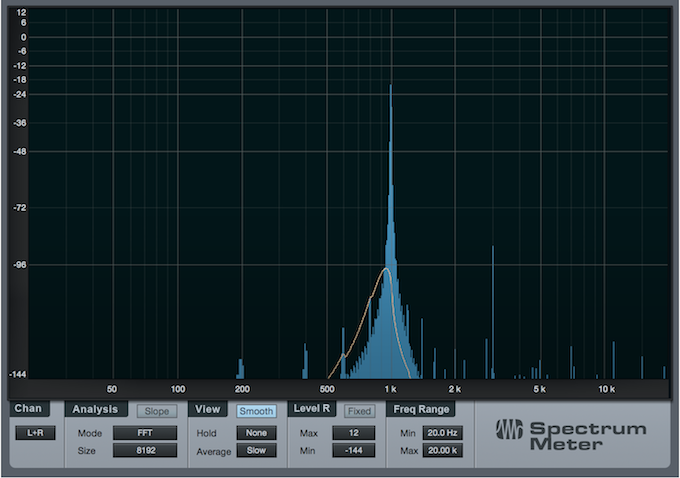This screenshot has height=478, width=680.
Task: Open the L+R channel selector
Action: pyautogui.click(x=35, y=433)
